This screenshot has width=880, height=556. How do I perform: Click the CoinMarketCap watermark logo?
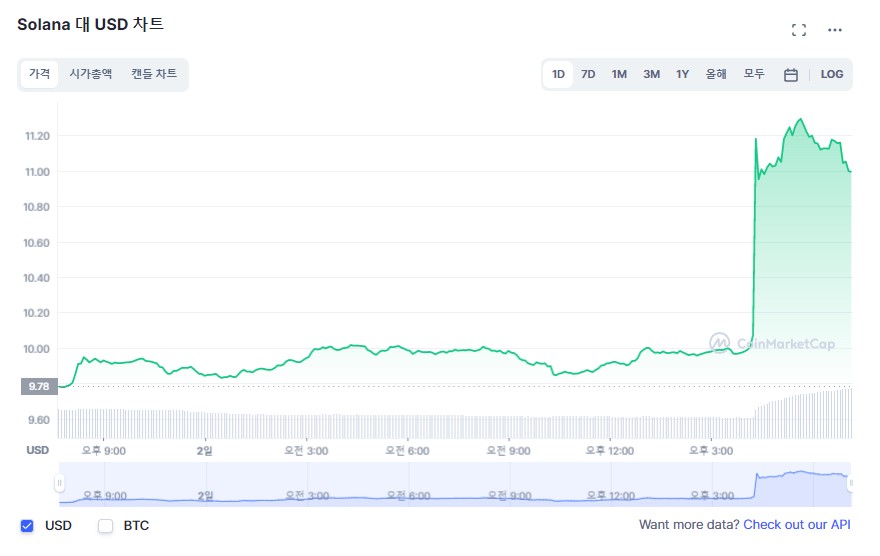(x=771, y=343)
